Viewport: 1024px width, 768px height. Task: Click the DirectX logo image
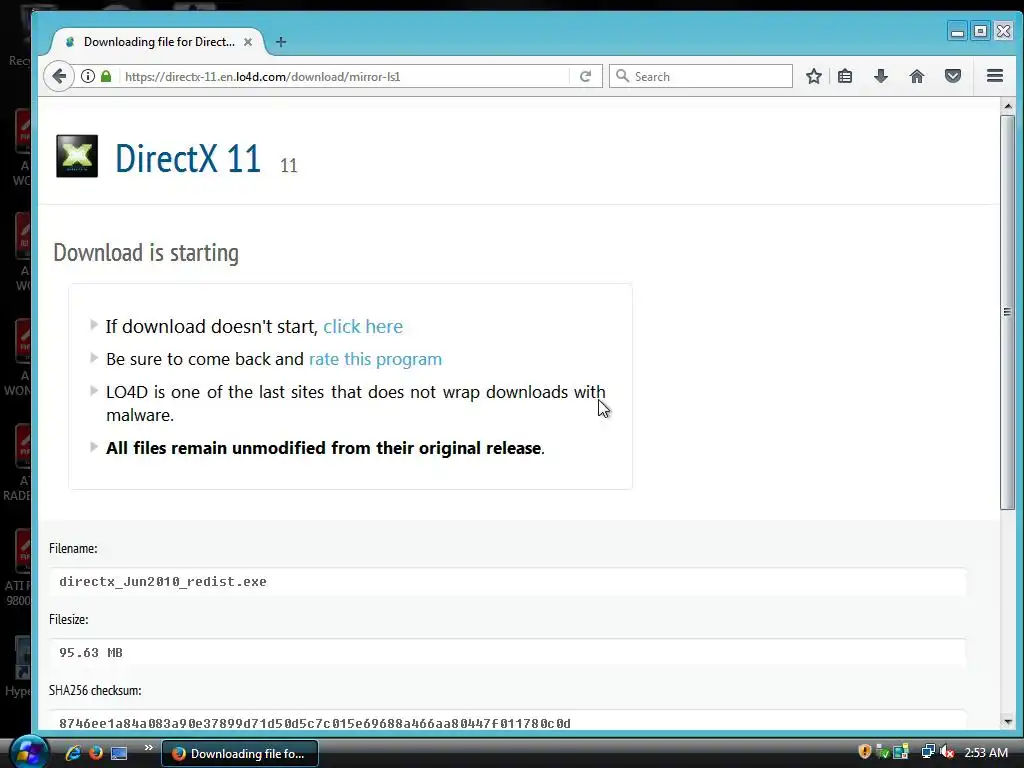77,156
